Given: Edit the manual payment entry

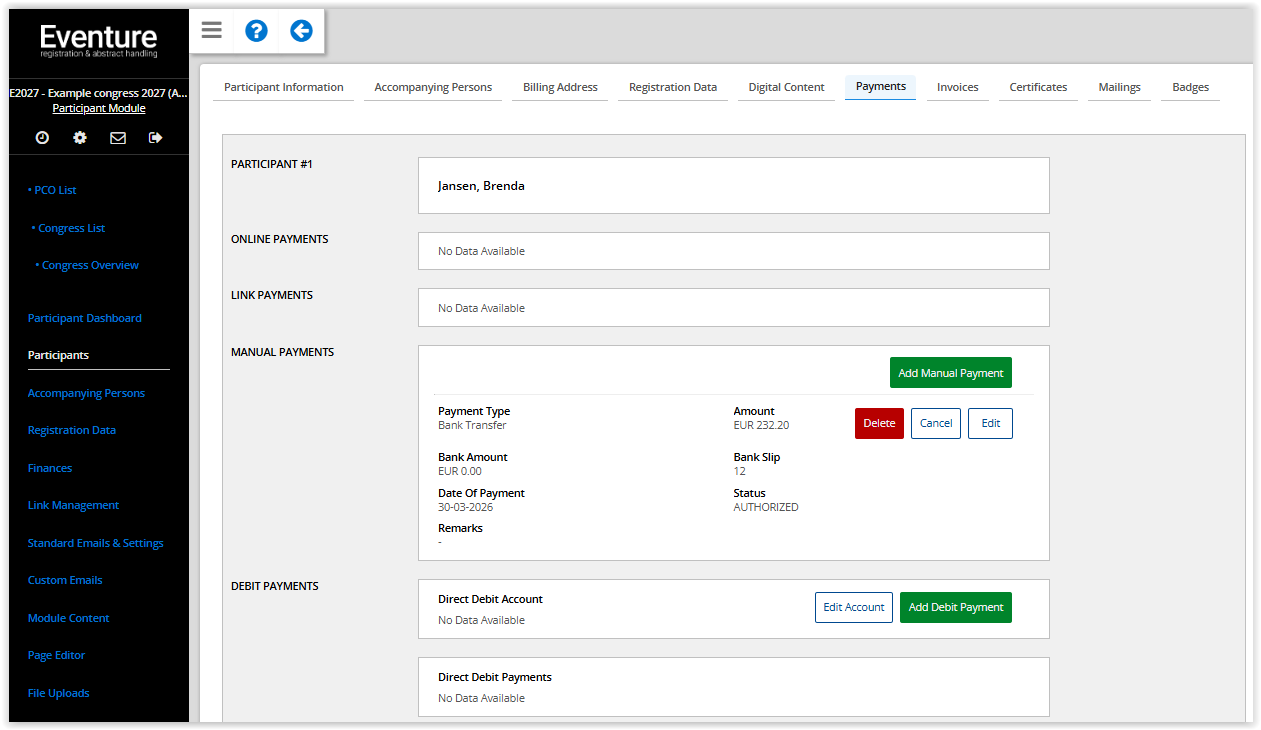Looking at the screenshot, I should [x=990, y=423].
